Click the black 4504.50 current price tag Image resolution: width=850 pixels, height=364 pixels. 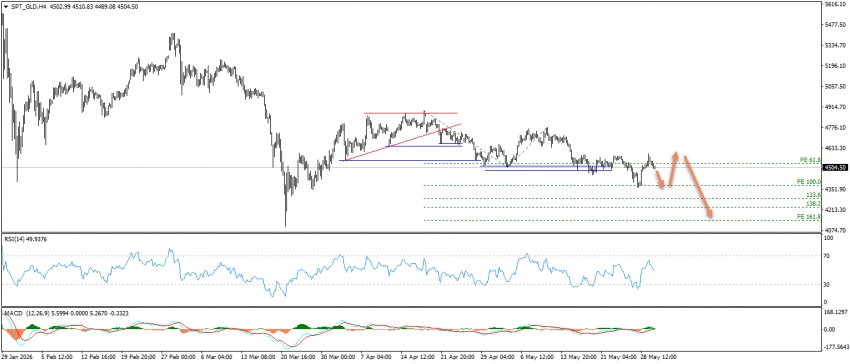[x=835, y=168]
